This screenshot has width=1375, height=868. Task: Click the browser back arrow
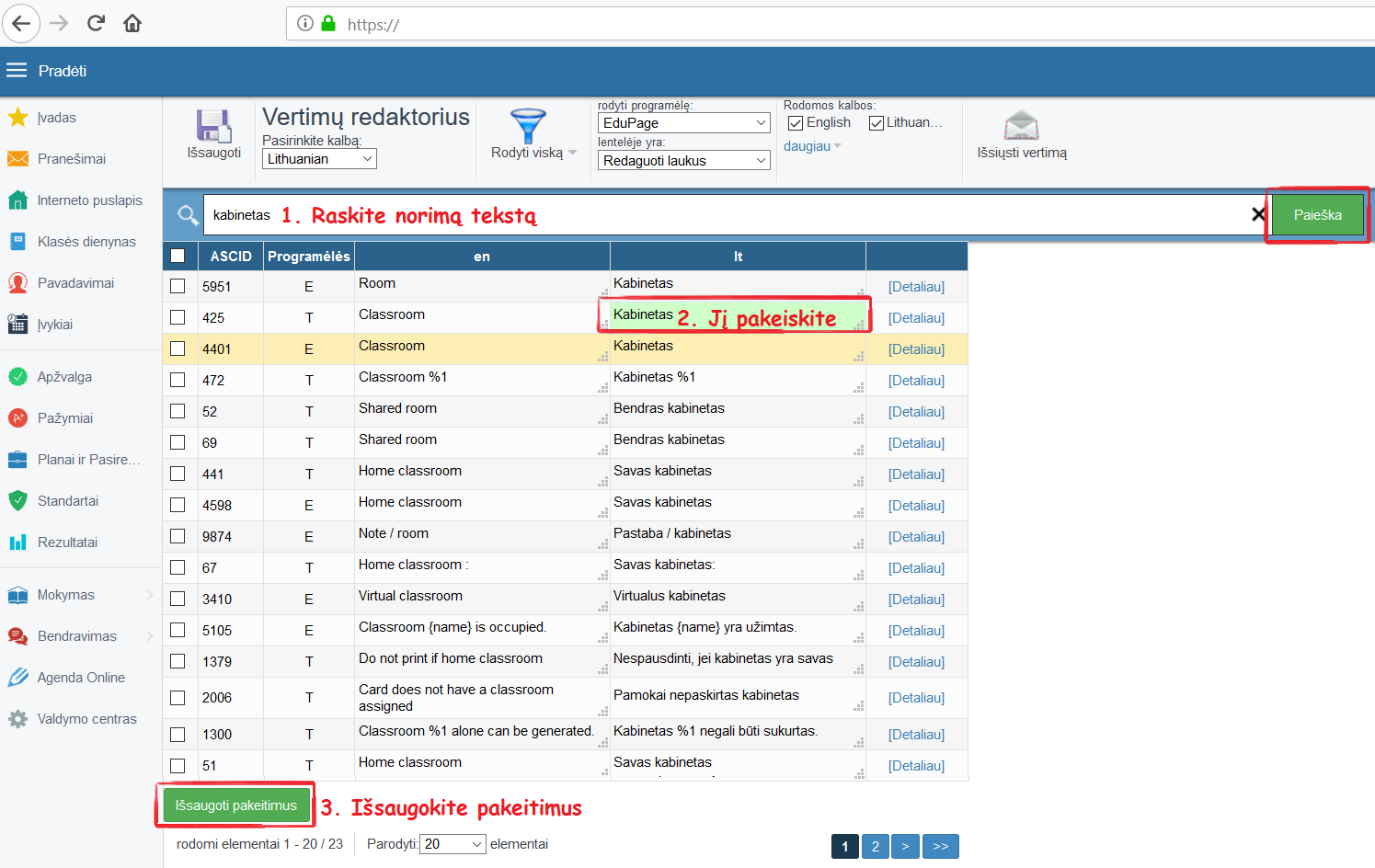coord(21,23)
